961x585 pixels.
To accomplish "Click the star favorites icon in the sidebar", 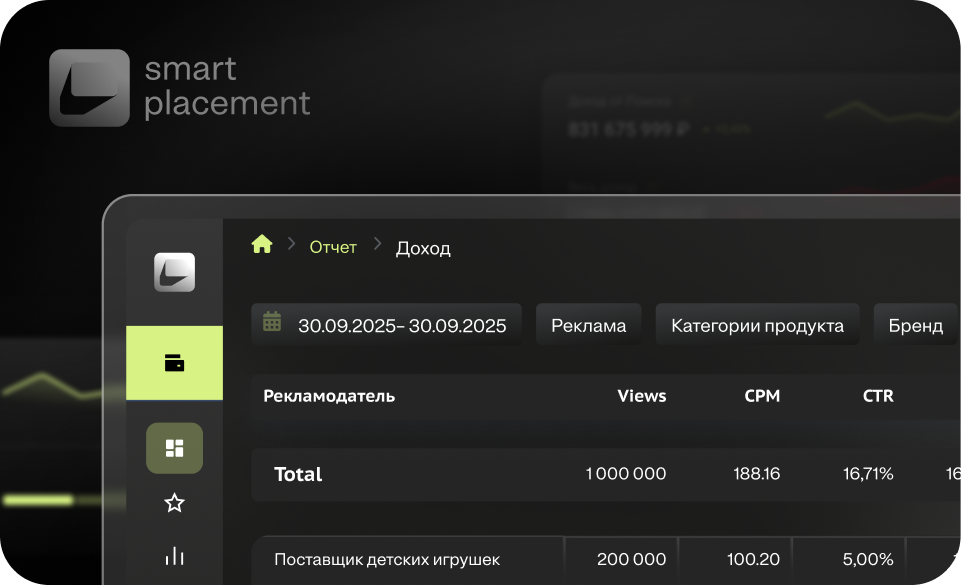I will pyautogui.click(x=174, y=503).
